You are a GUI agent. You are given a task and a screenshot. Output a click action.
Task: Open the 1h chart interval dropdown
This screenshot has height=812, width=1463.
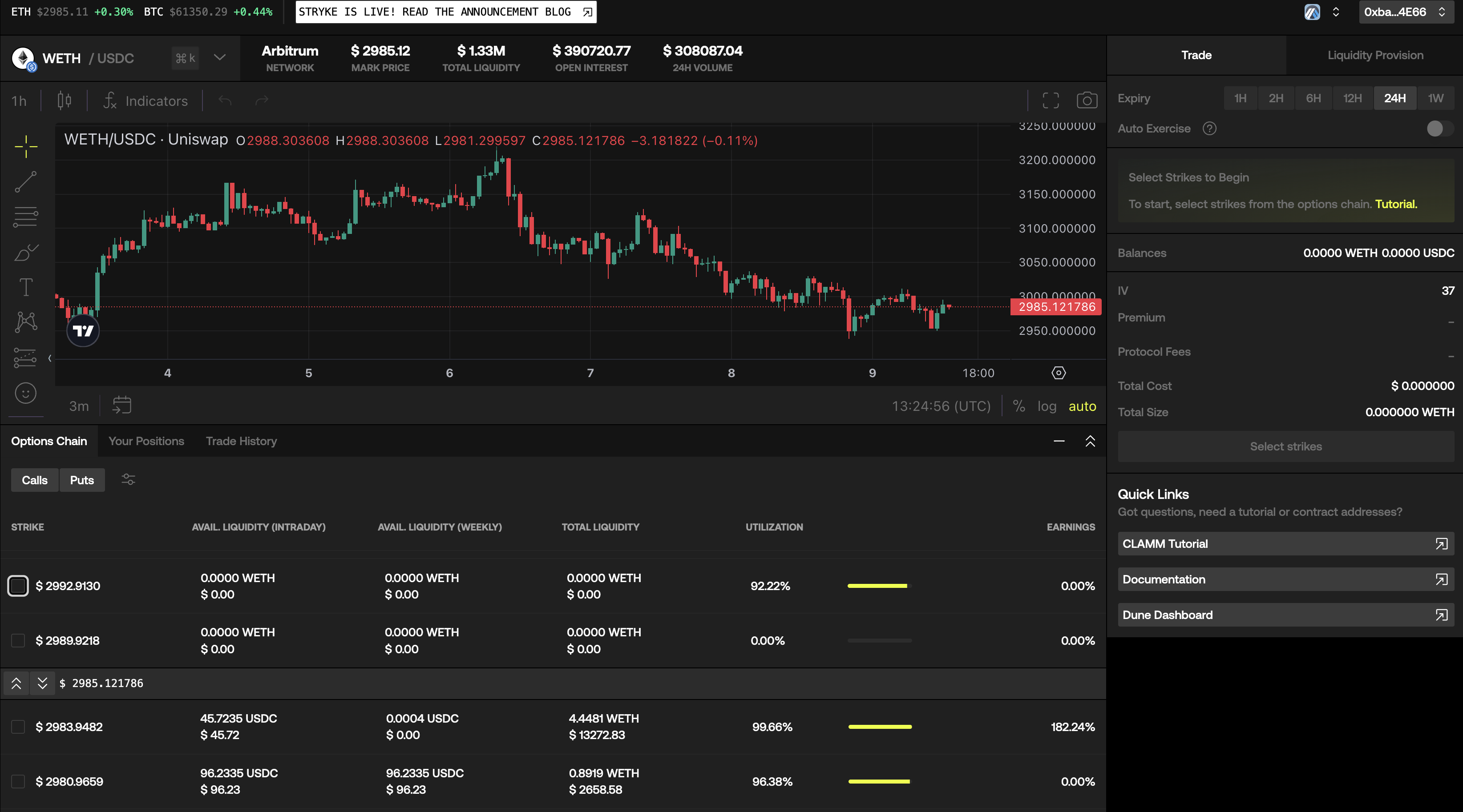(x=19, y=101)
